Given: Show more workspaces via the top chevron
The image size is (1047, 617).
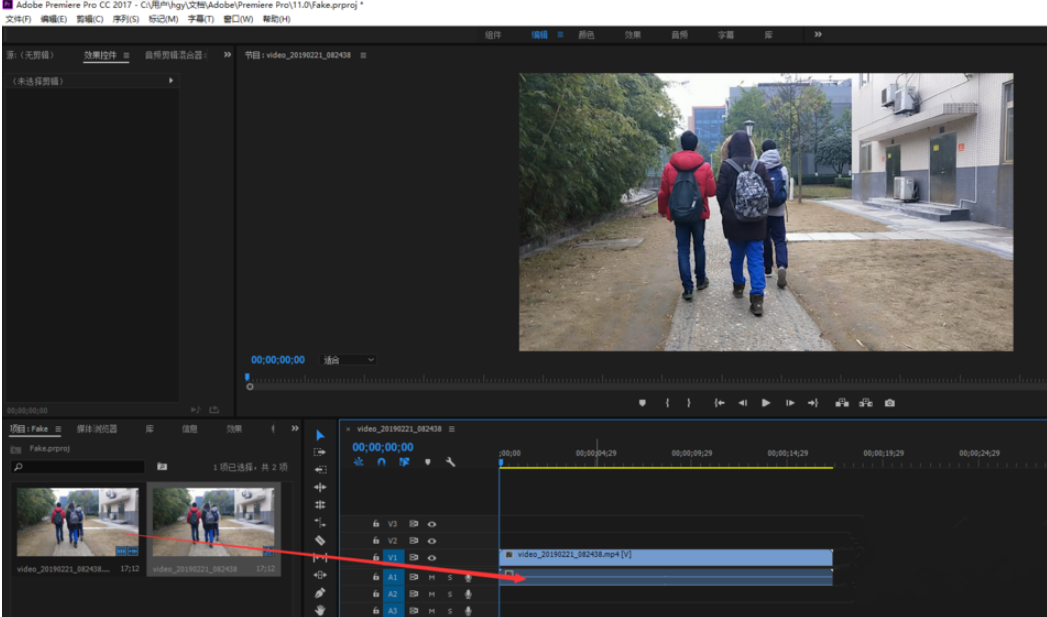Looking at the screenshot, I should coord(818,34).
